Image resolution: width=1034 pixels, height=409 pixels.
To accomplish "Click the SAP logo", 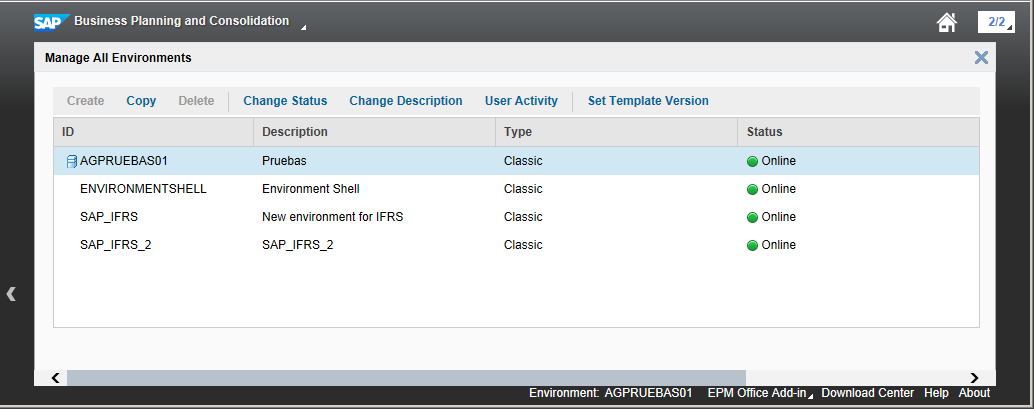I will point(50,21).
